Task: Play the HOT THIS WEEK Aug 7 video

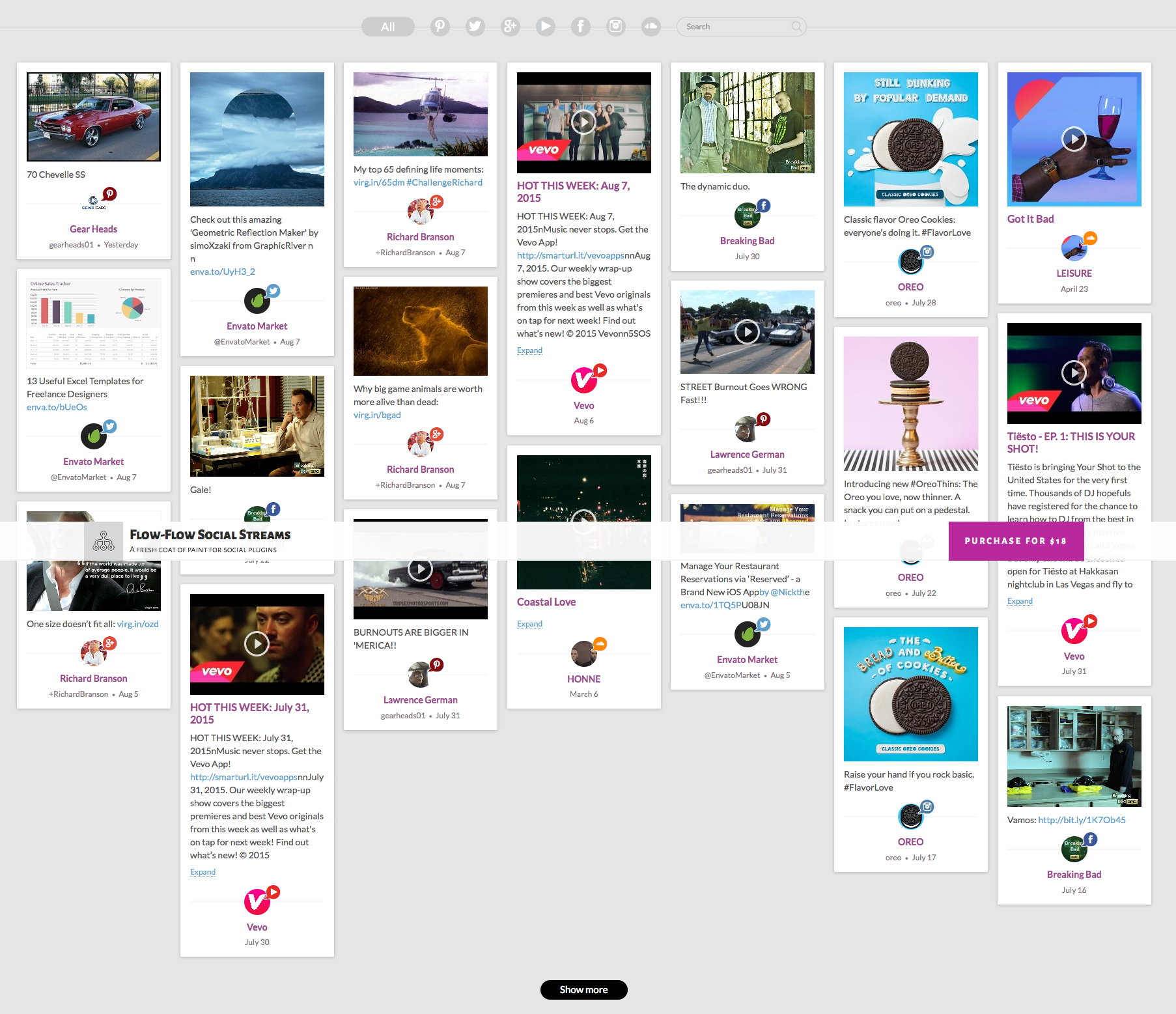Action: coord(584,122)
